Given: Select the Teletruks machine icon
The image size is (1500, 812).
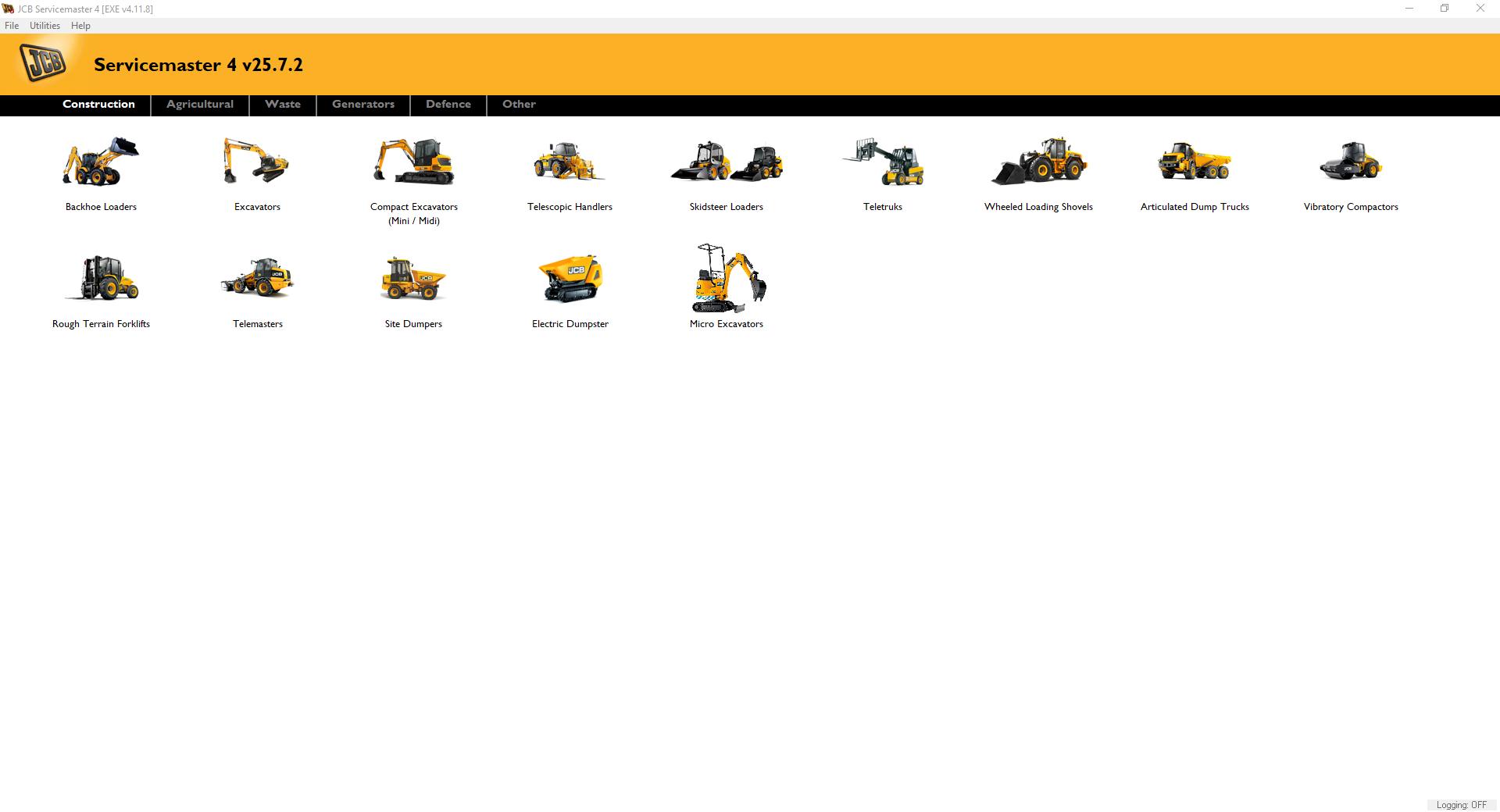Looking at the screenshot, I should 882,162.
